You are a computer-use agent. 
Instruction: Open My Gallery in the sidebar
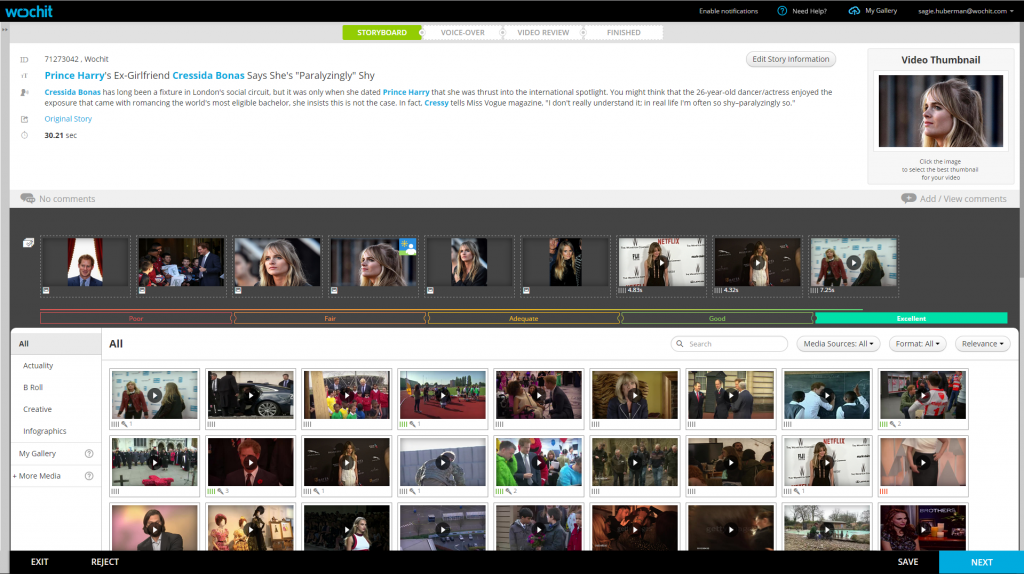click(37, 453)
